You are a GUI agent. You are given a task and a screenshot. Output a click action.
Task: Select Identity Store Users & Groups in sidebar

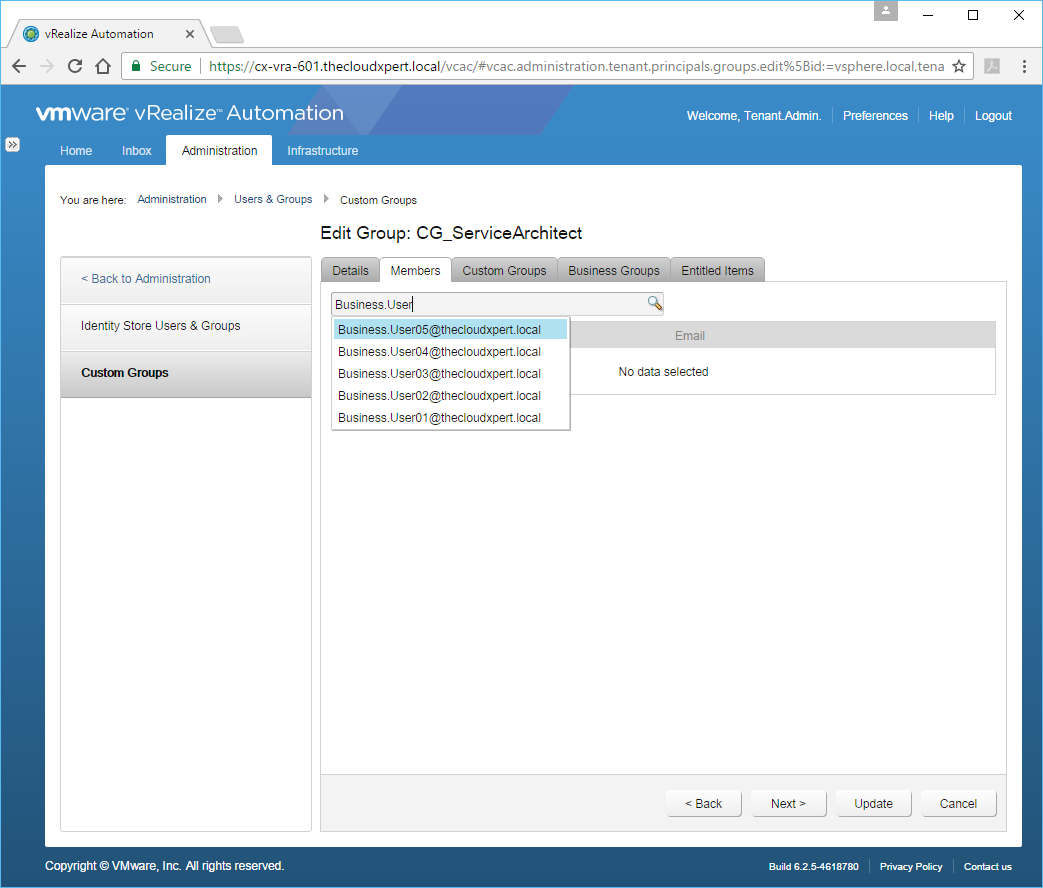(x=160, y=326)
